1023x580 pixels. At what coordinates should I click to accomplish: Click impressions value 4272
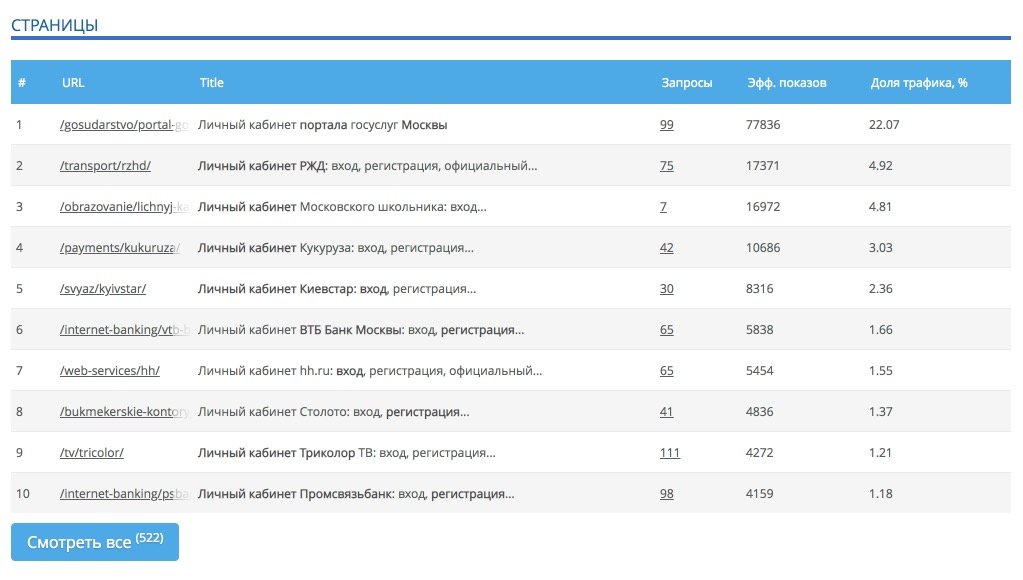pos(759,453)
